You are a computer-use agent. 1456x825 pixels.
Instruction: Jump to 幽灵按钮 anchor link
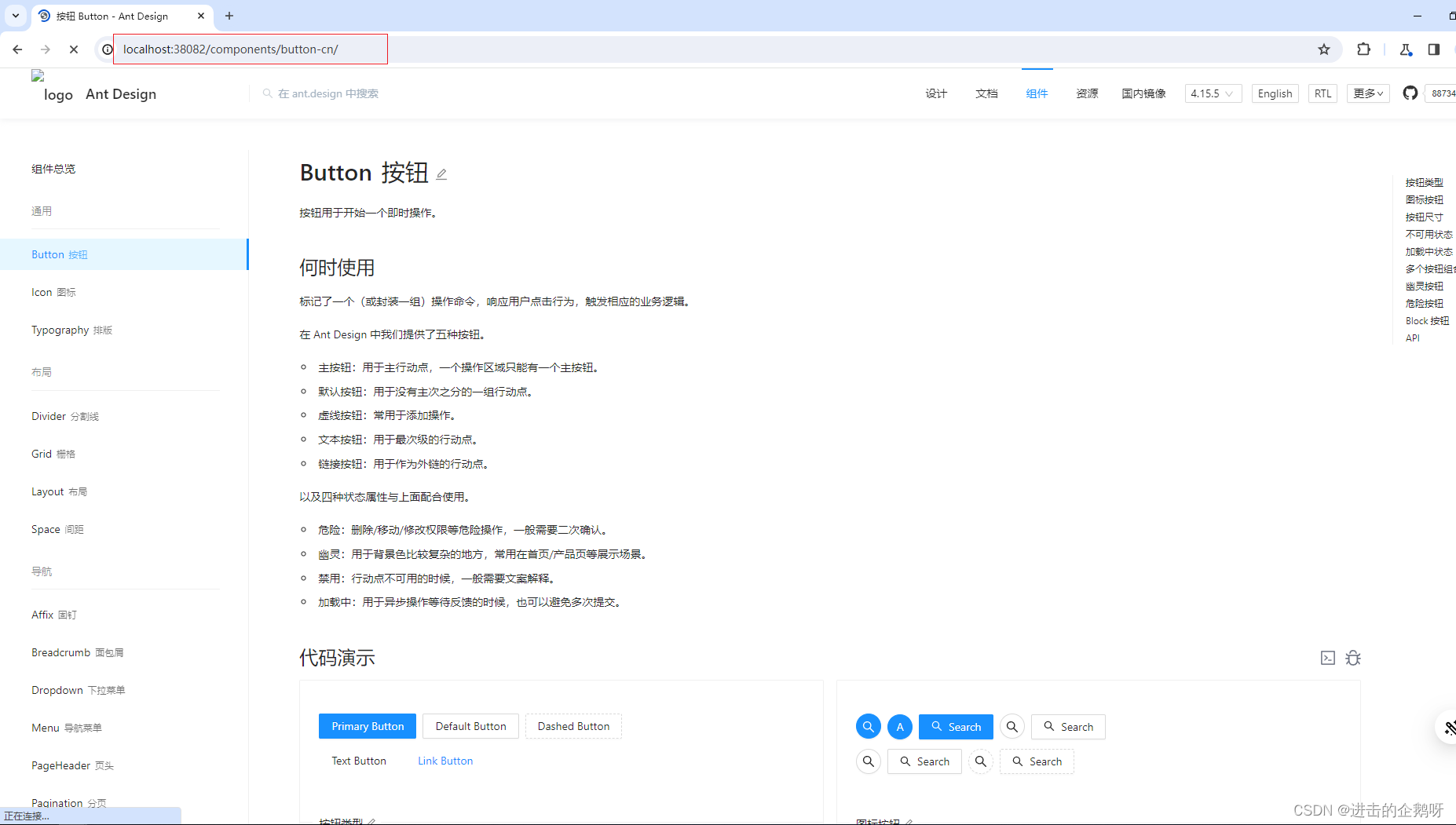[x=1424, y=286]
